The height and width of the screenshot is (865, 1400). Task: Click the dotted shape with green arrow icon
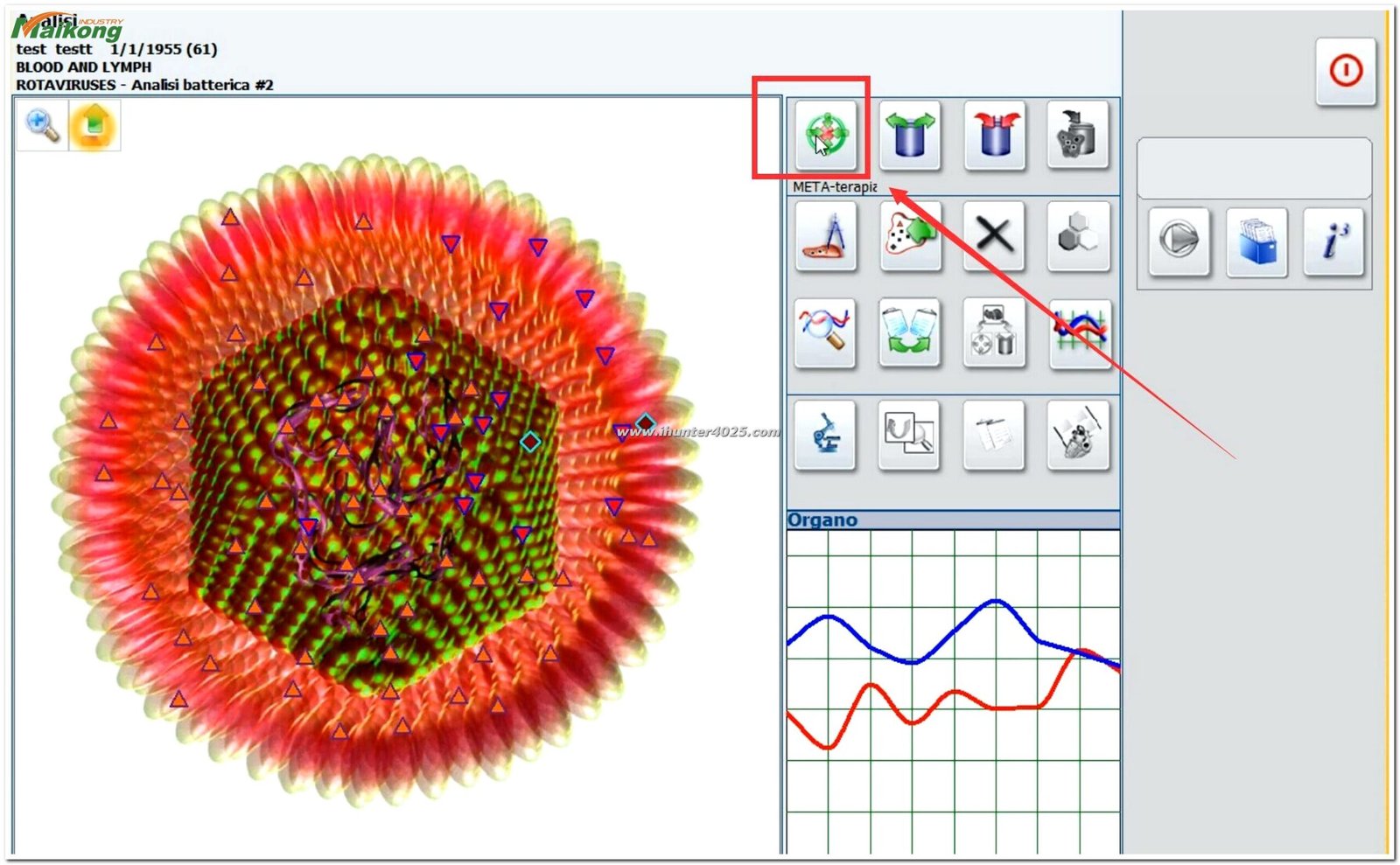point(909,236)
